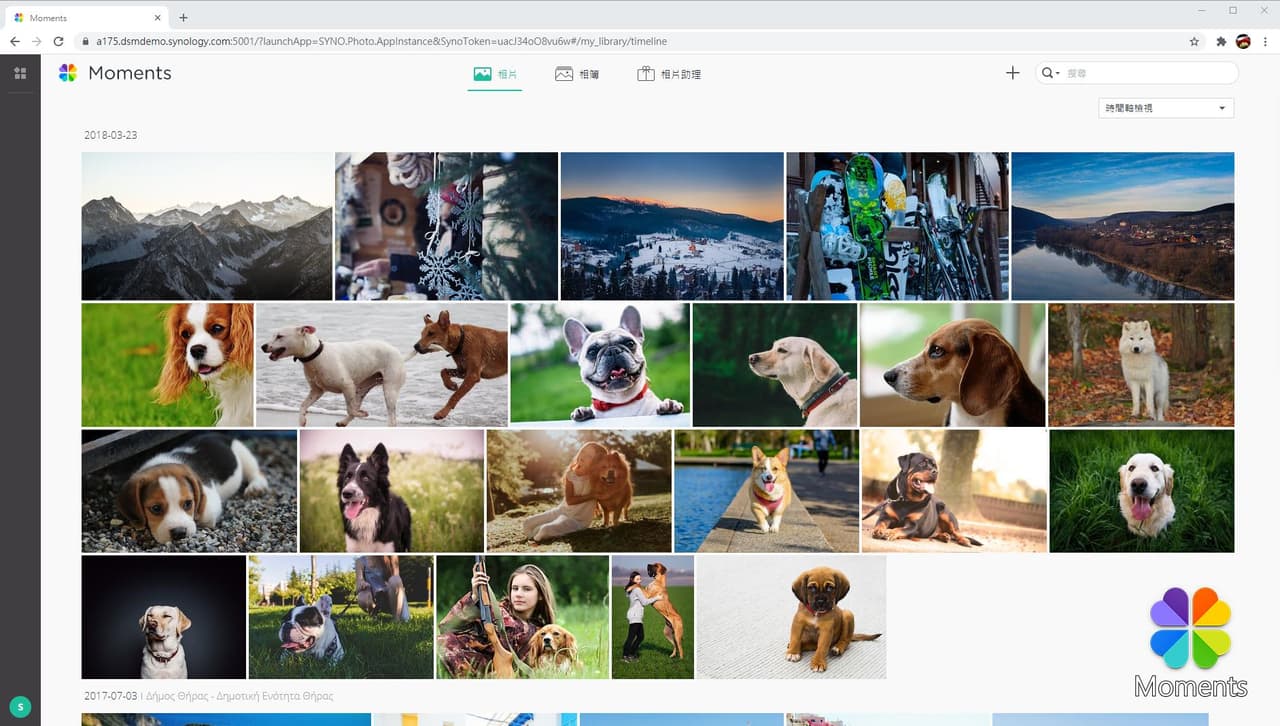Bookmark this page with the star icon
The image size is (1280, 726).
pyautogui.click(x=1194, y=41)
